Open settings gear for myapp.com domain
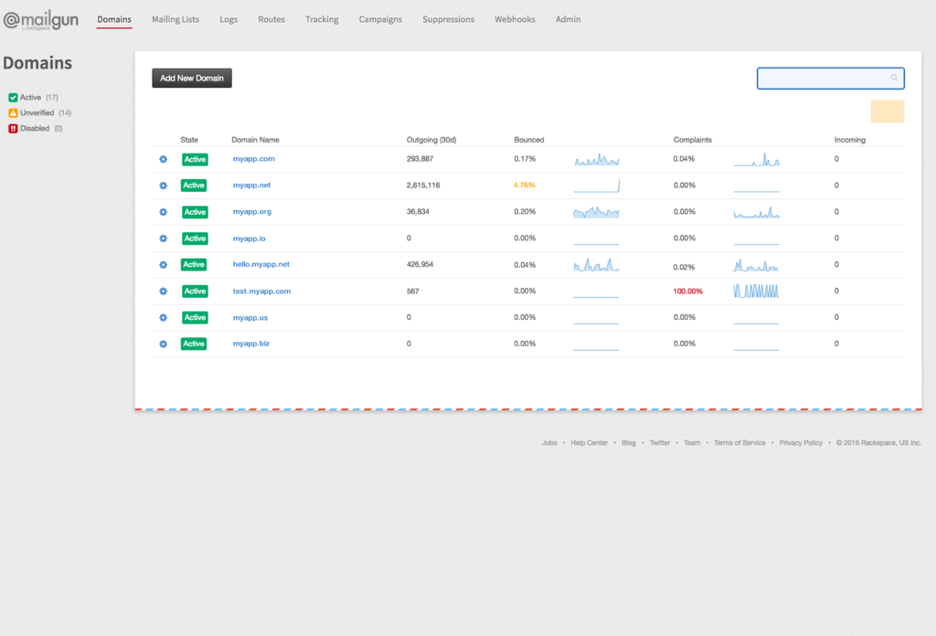The width and height of the screenshot is (936, 636). 163,159
